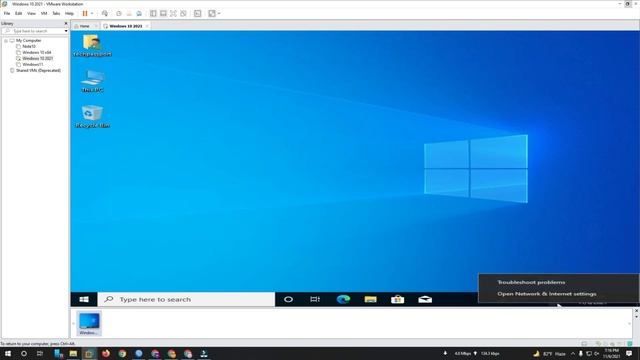Collapse the My Computer tree node

(x=6, y=40)
